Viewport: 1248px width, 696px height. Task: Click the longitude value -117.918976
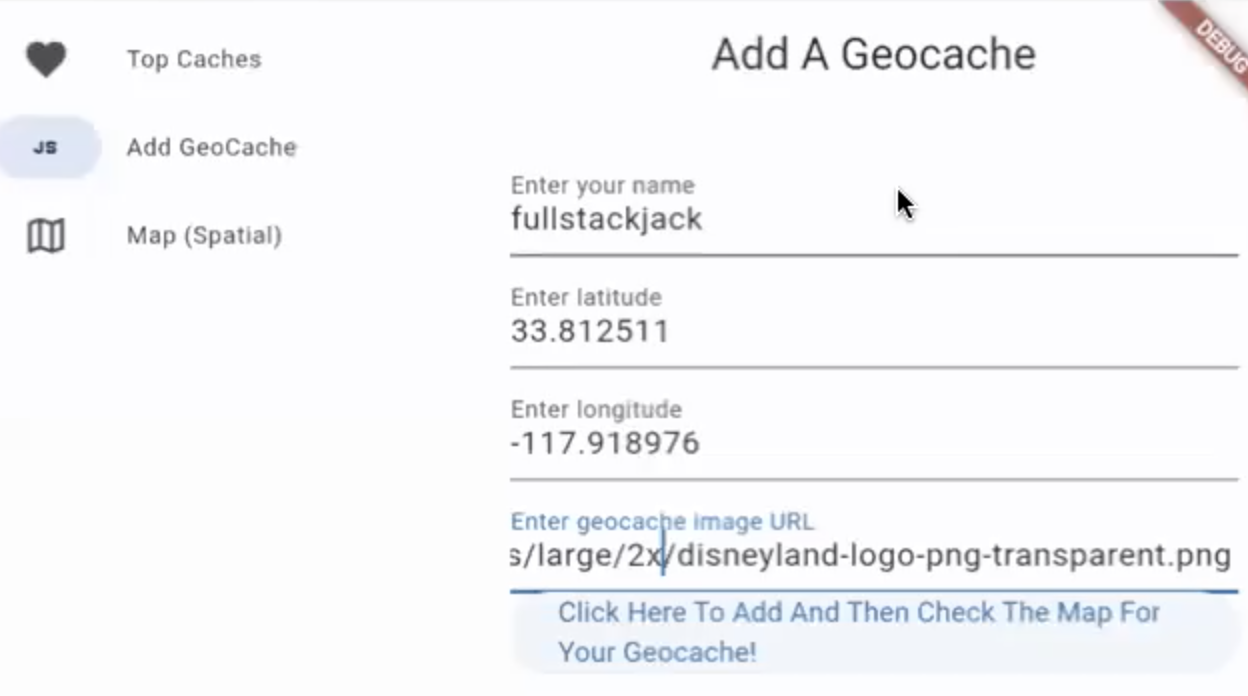point(605,443)
